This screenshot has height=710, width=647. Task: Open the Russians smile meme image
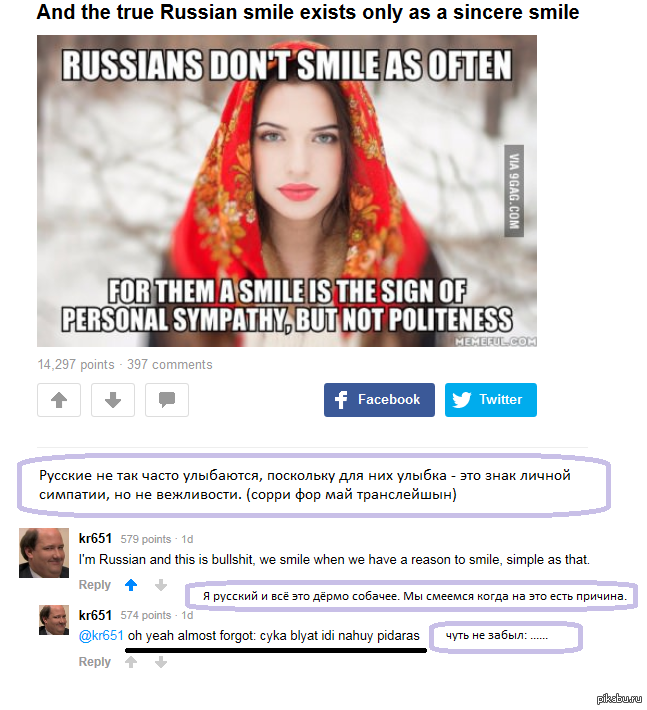coord(287,191)
